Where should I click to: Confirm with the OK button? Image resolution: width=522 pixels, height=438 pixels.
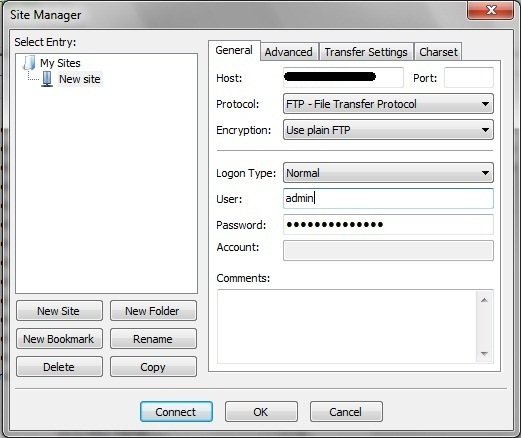[x=261, y=412]
